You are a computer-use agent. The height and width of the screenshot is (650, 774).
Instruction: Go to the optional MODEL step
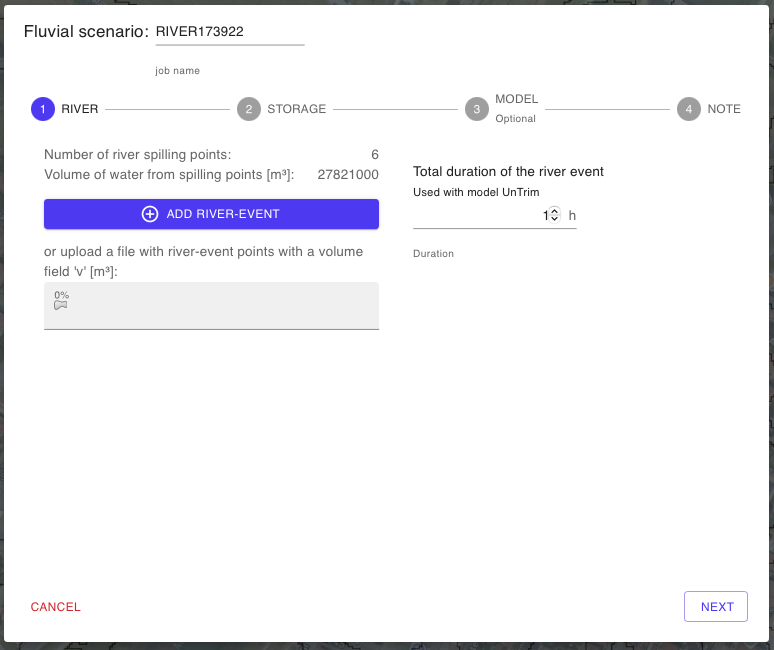[516, 100]
